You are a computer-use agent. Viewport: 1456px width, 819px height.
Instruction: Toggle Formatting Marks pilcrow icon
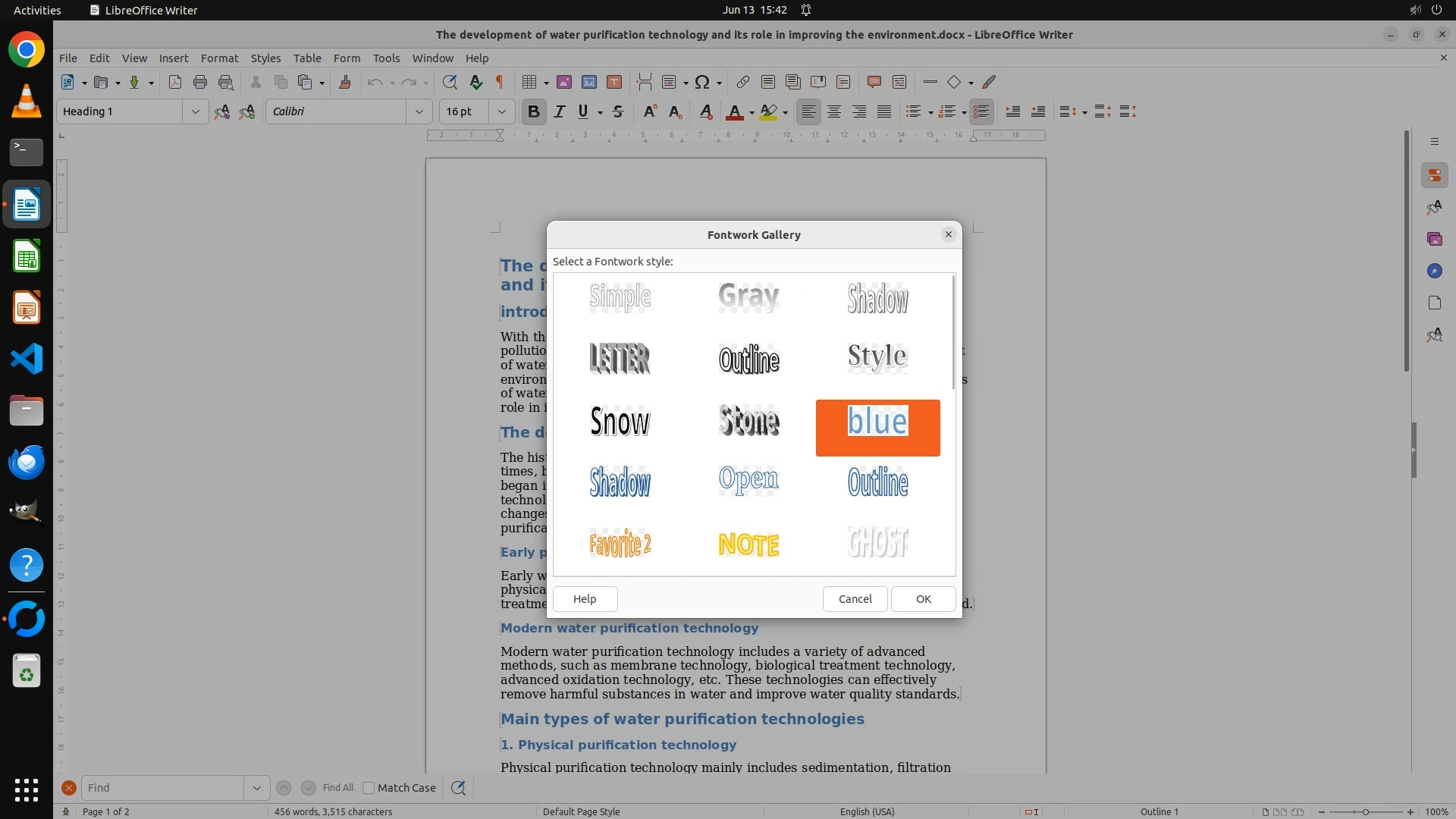[500, 83]
